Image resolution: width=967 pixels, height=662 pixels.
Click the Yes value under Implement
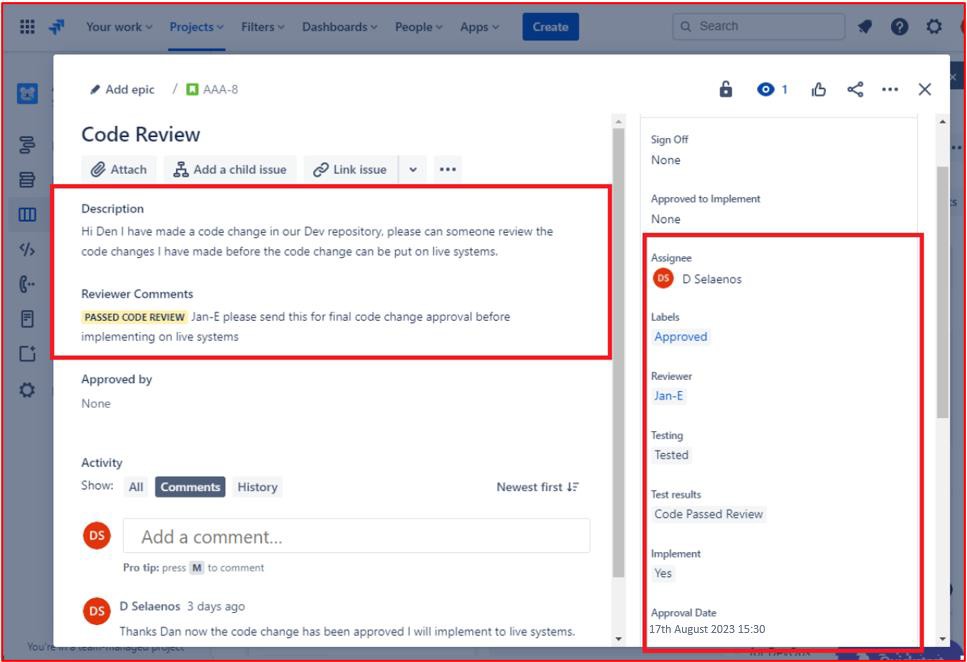[663, 574]
